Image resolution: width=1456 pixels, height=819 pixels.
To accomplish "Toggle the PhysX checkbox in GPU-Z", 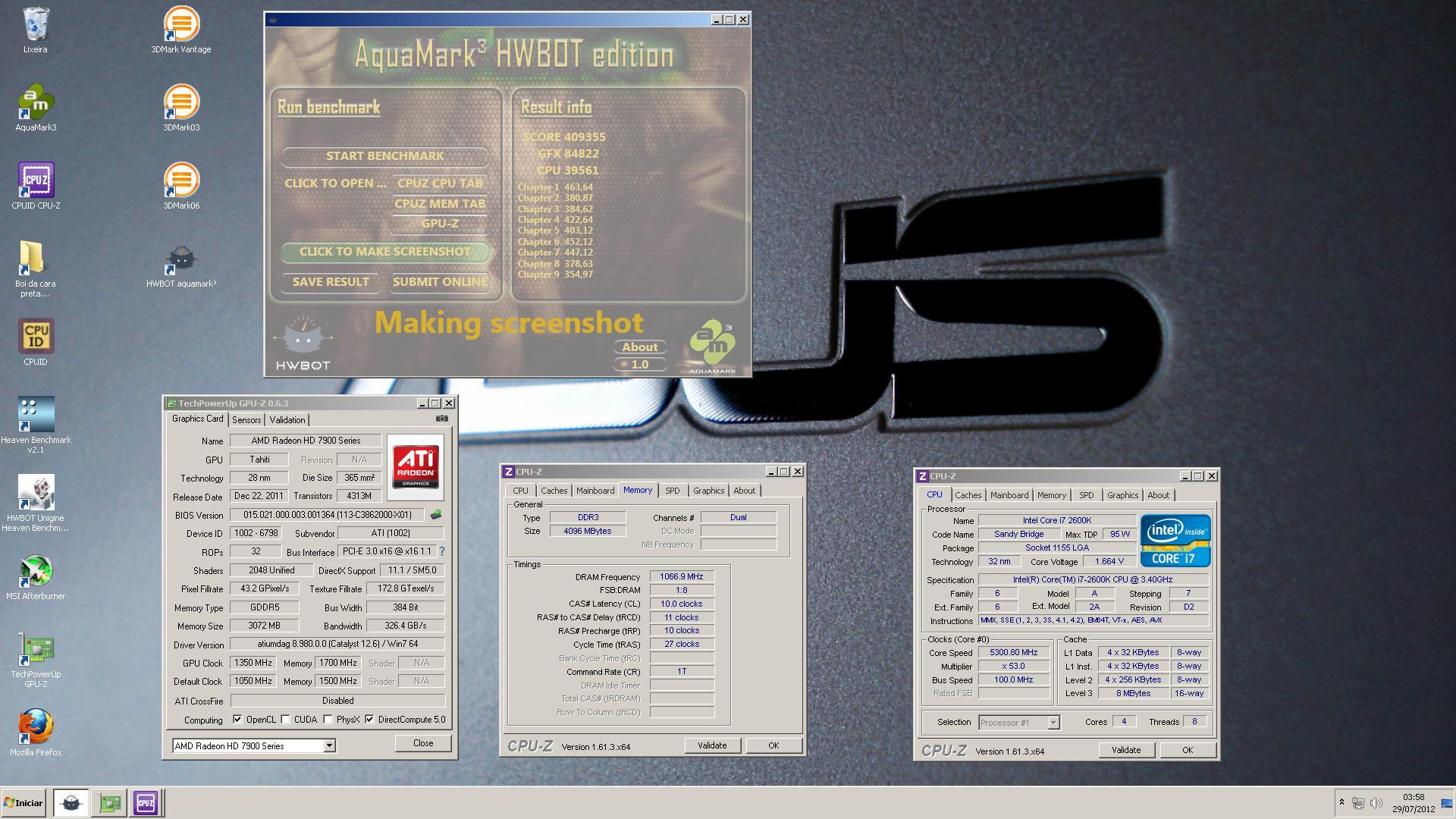I will tap(328, 720).
